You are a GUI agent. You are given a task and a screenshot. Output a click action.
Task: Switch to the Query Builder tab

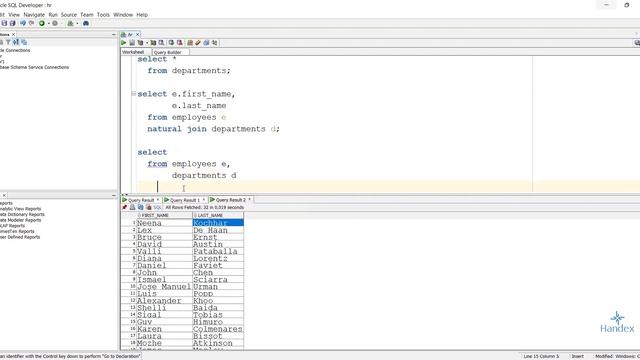coord(168,52)
